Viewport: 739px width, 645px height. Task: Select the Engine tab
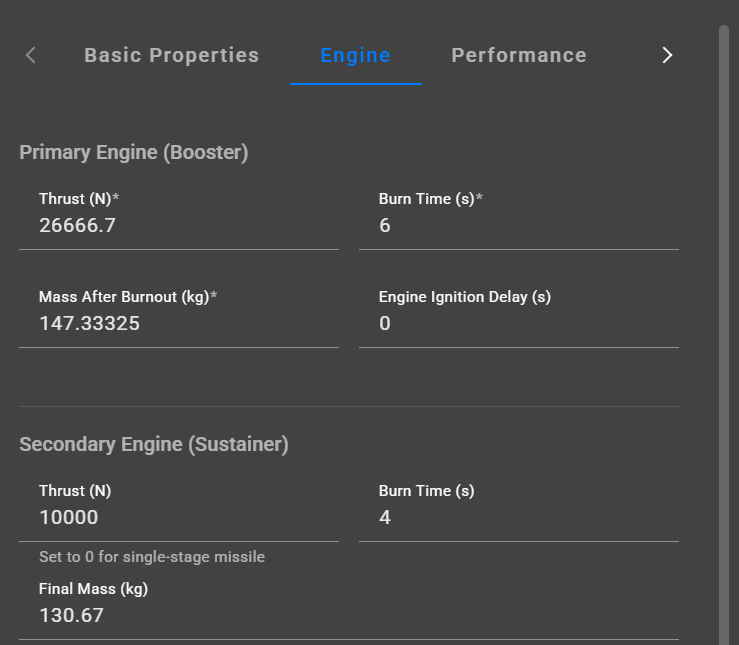pyautogui.click(x=355, y=56)
